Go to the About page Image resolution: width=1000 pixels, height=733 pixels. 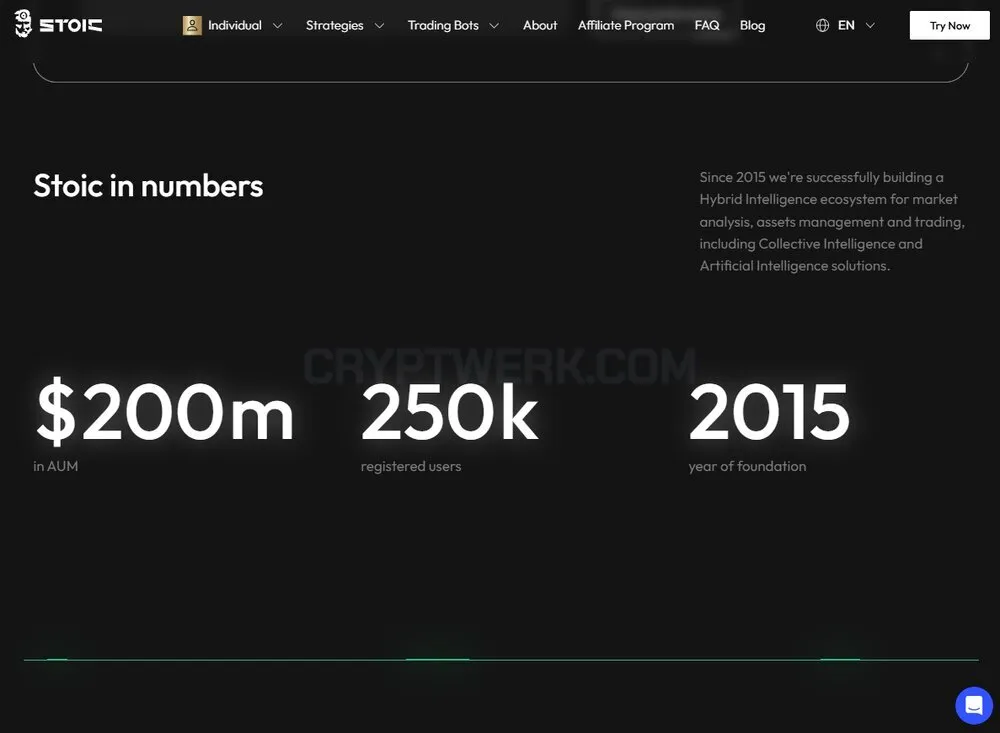pyautogui.click(x=540, y=26)
